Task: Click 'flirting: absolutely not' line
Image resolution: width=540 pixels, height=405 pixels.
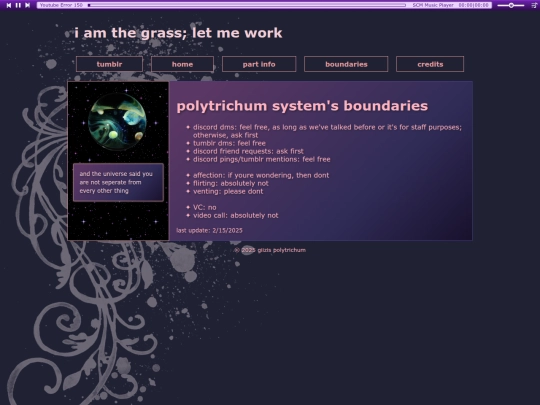Action: pos(231,183)
